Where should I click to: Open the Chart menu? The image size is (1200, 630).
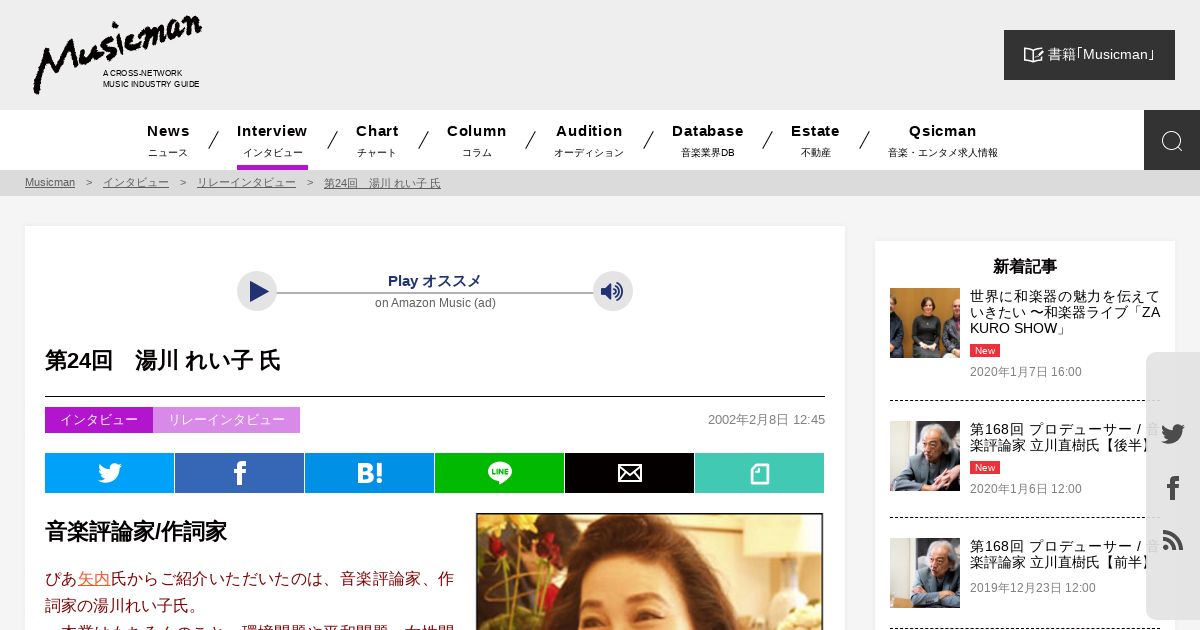click(377, 140)
